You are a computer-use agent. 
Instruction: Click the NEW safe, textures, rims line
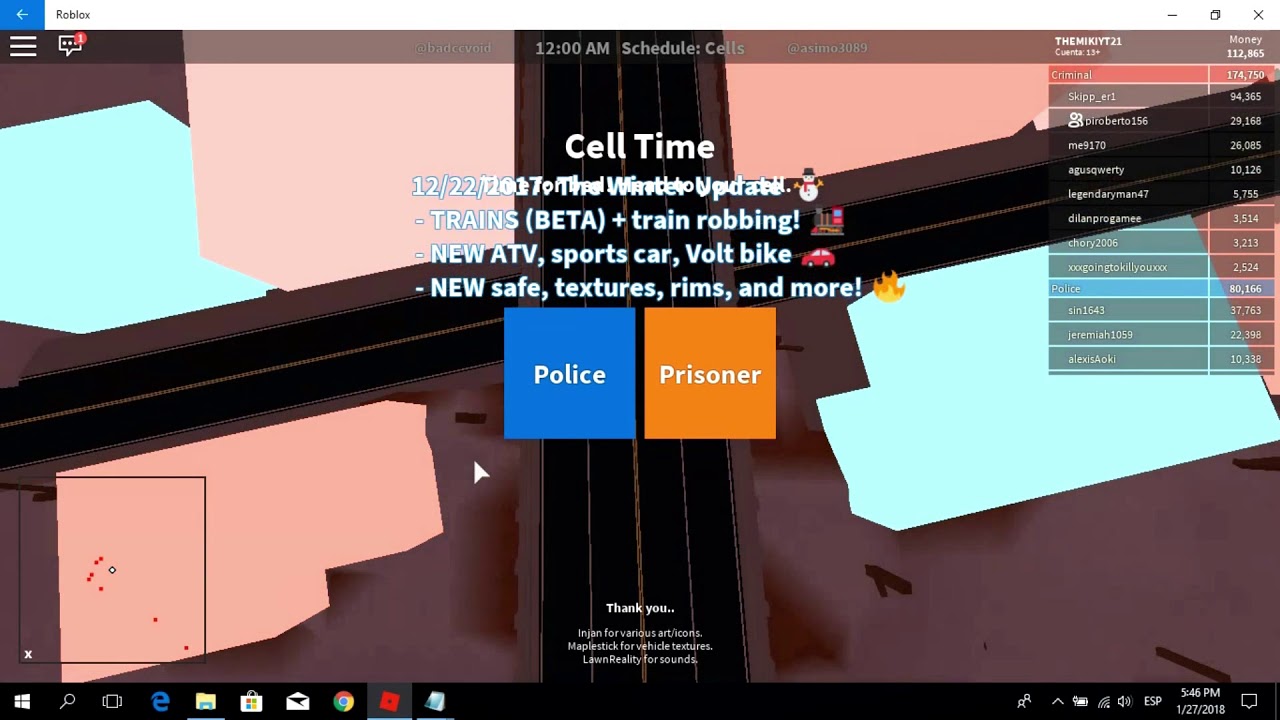[660, 288]
